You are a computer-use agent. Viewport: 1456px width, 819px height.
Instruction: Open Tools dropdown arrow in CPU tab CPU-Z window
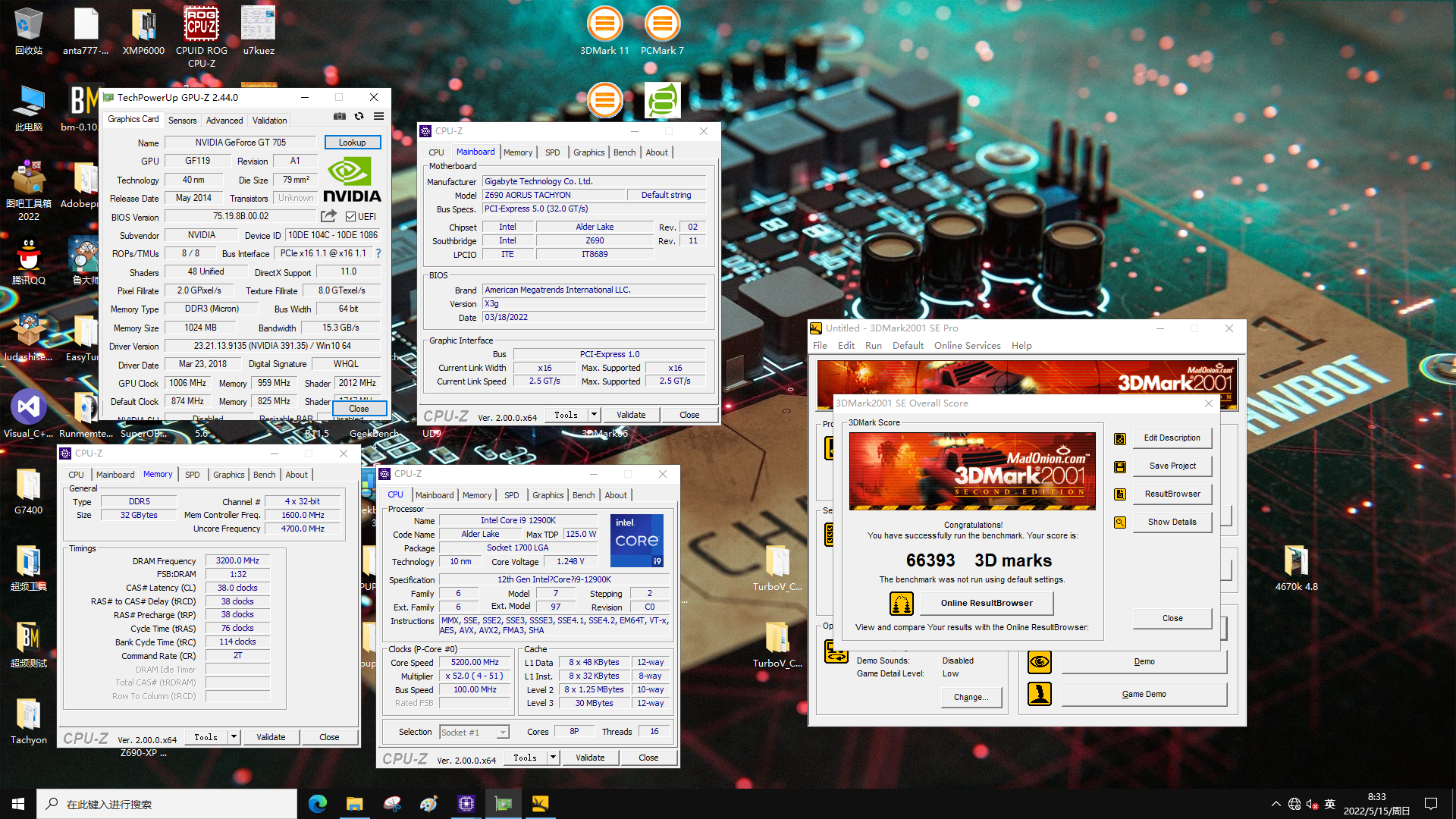point(554,758)
